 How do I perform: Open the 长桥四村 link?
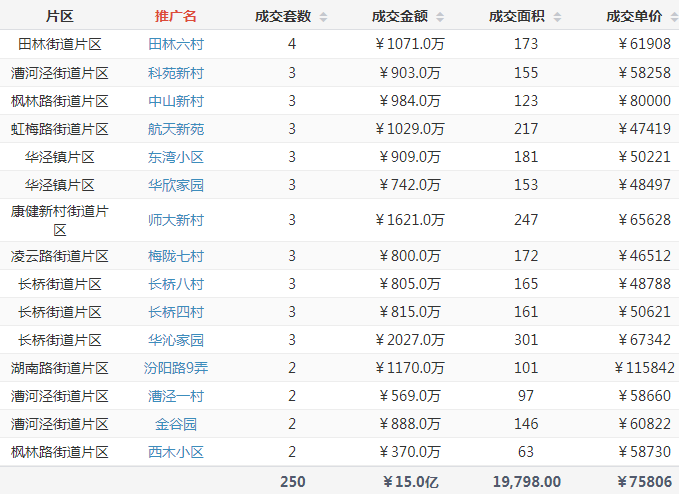point(176,312)
